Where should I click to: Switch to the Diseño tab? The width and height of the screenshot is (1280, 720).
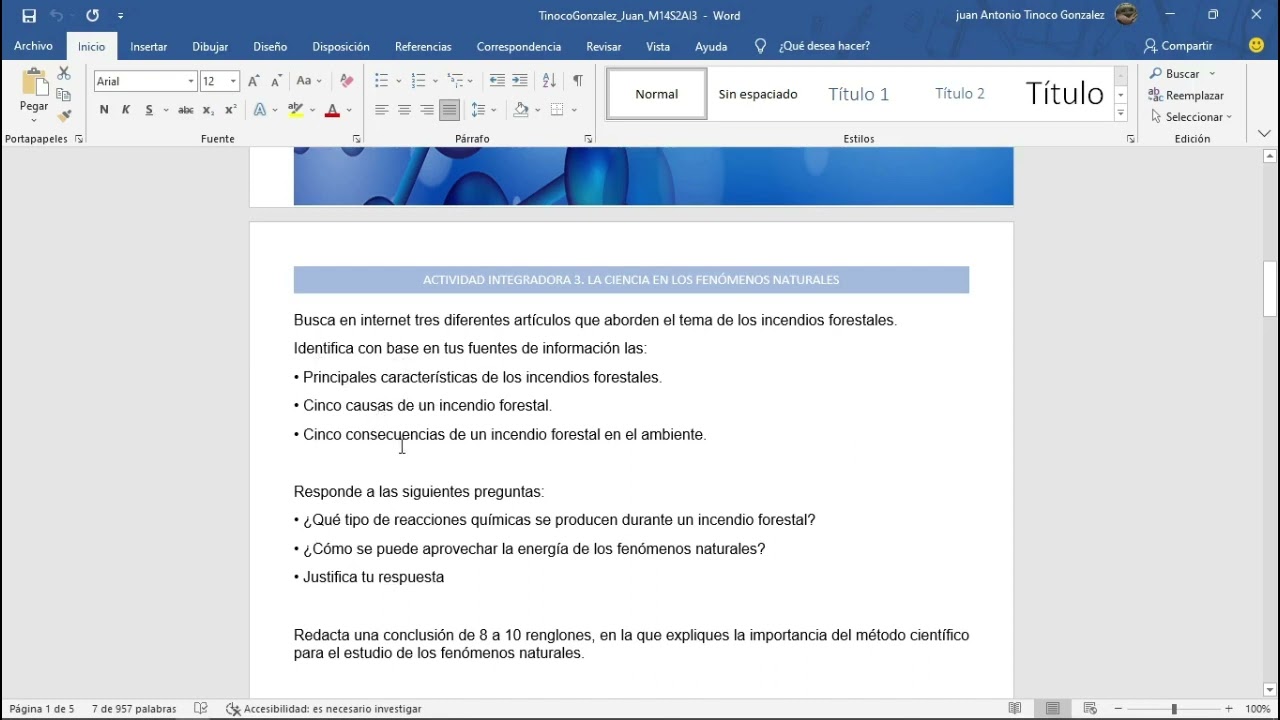pos(270,47)
